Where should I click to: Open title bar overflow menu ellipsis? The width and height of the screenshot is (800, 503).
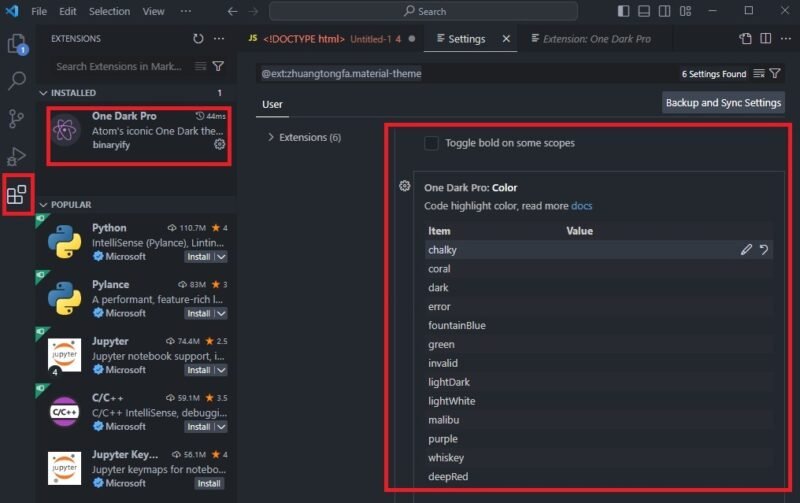pyautogui.click(x=186, y=11)
